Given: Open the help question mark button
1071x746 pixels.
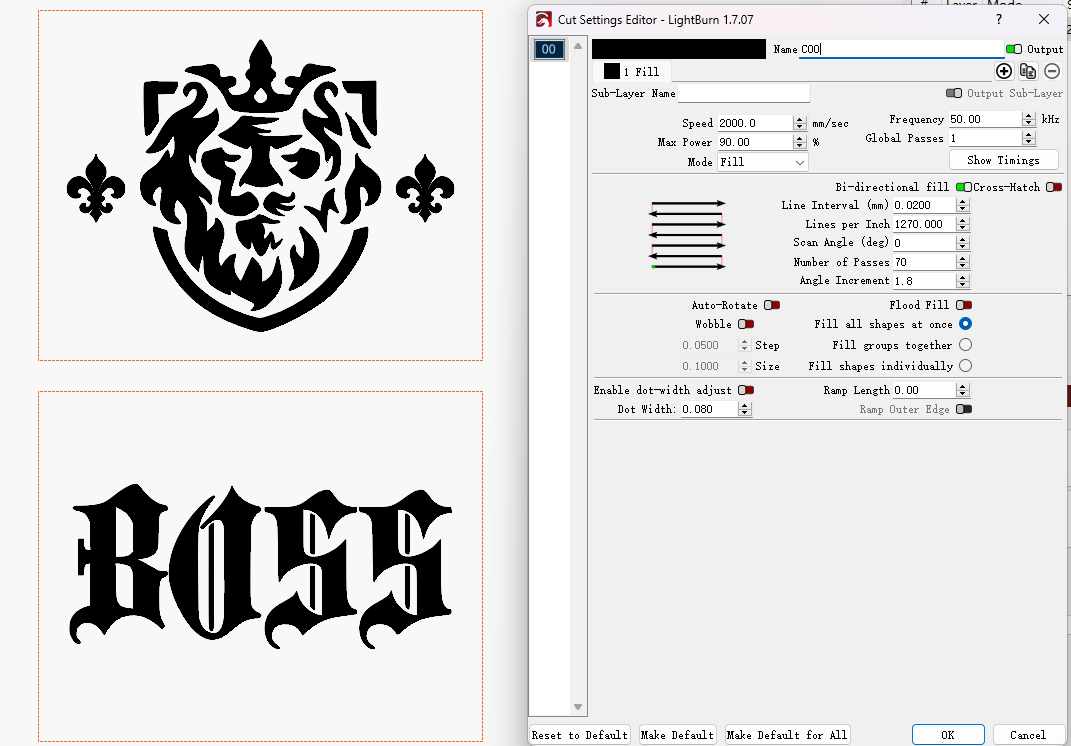Looking at the screenshot, I should pos(999,19).
